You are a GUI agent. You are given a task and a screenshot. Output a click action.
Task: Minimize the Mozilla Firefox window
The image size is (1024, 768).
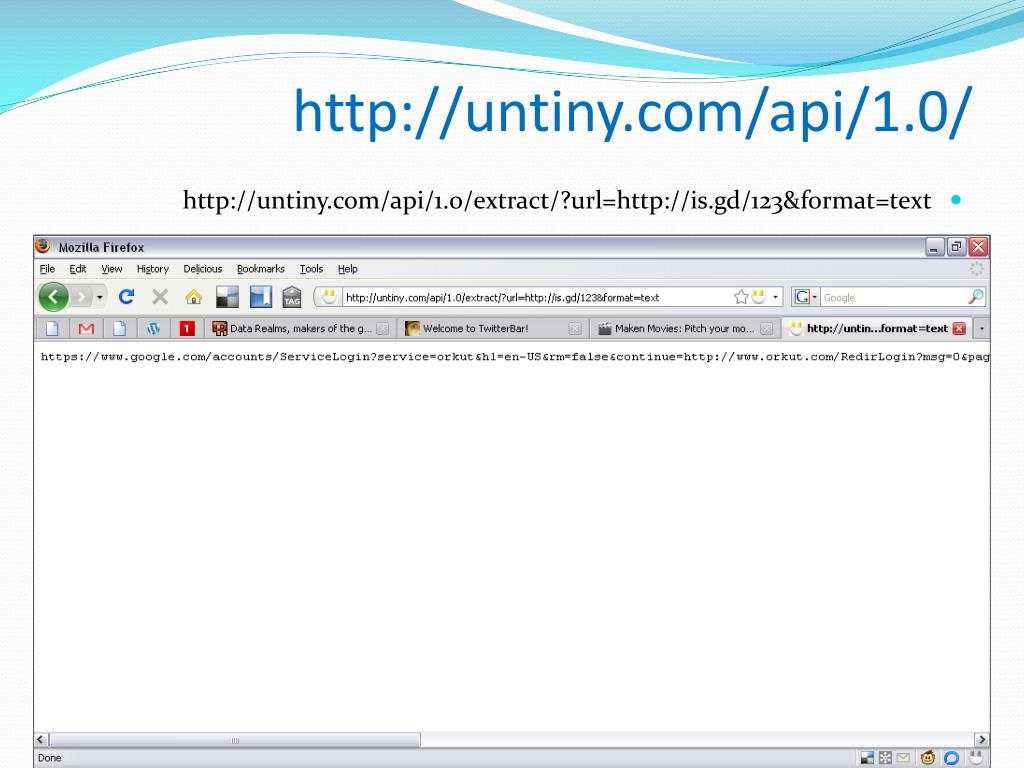(935, 247)
